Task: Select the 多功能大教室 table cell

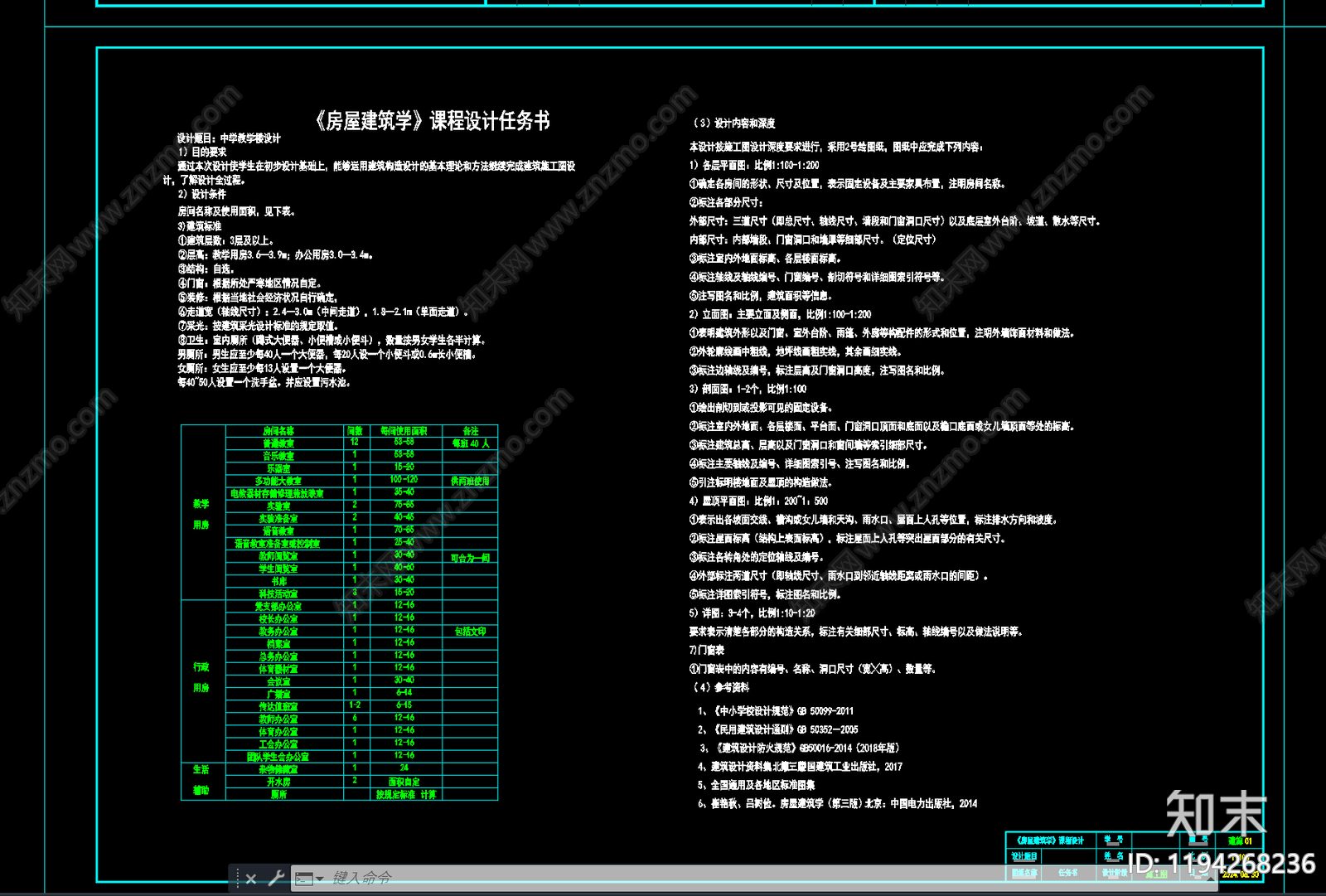Action: click(x=278, y=481)
